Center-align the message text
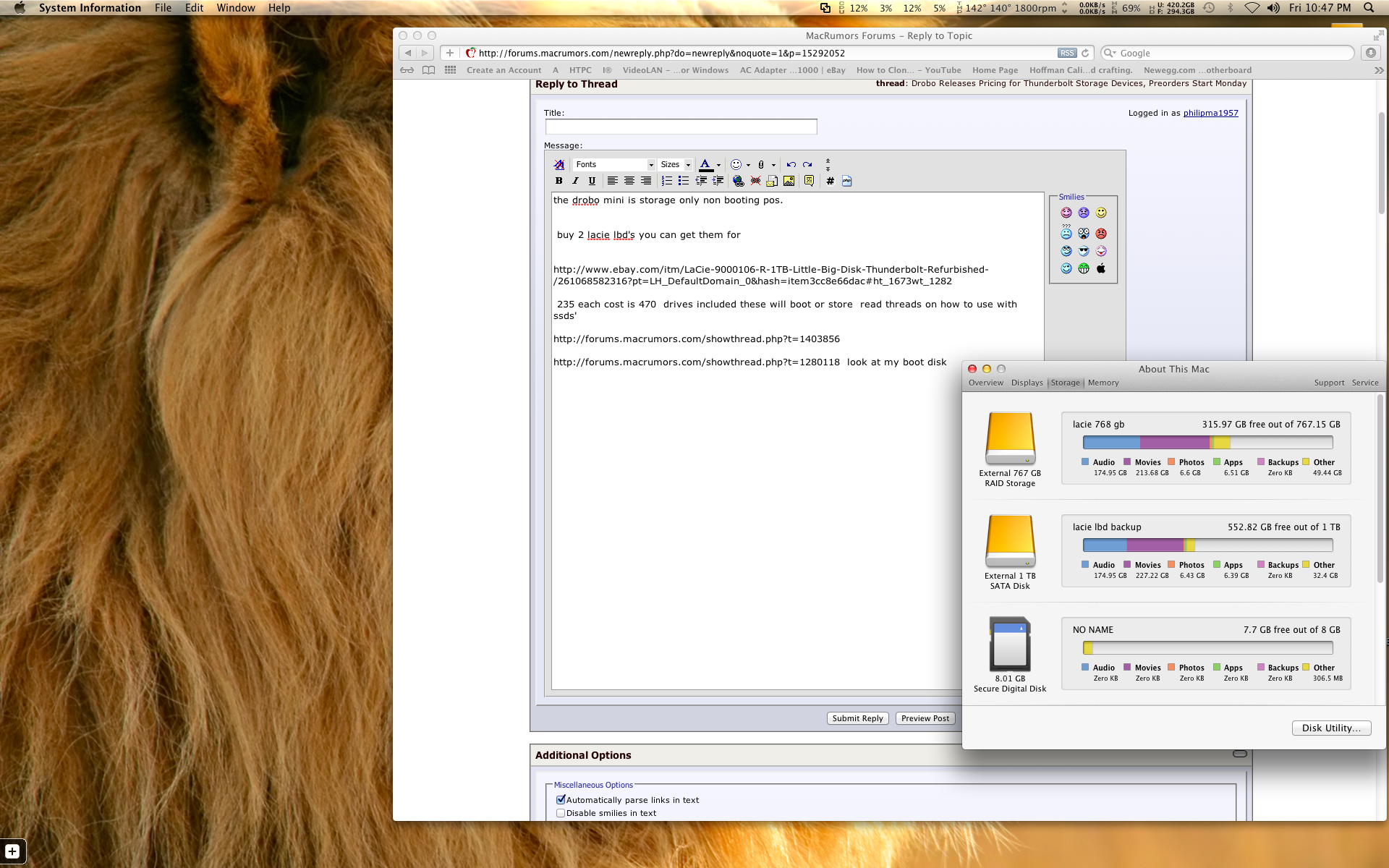 [629, 181]
